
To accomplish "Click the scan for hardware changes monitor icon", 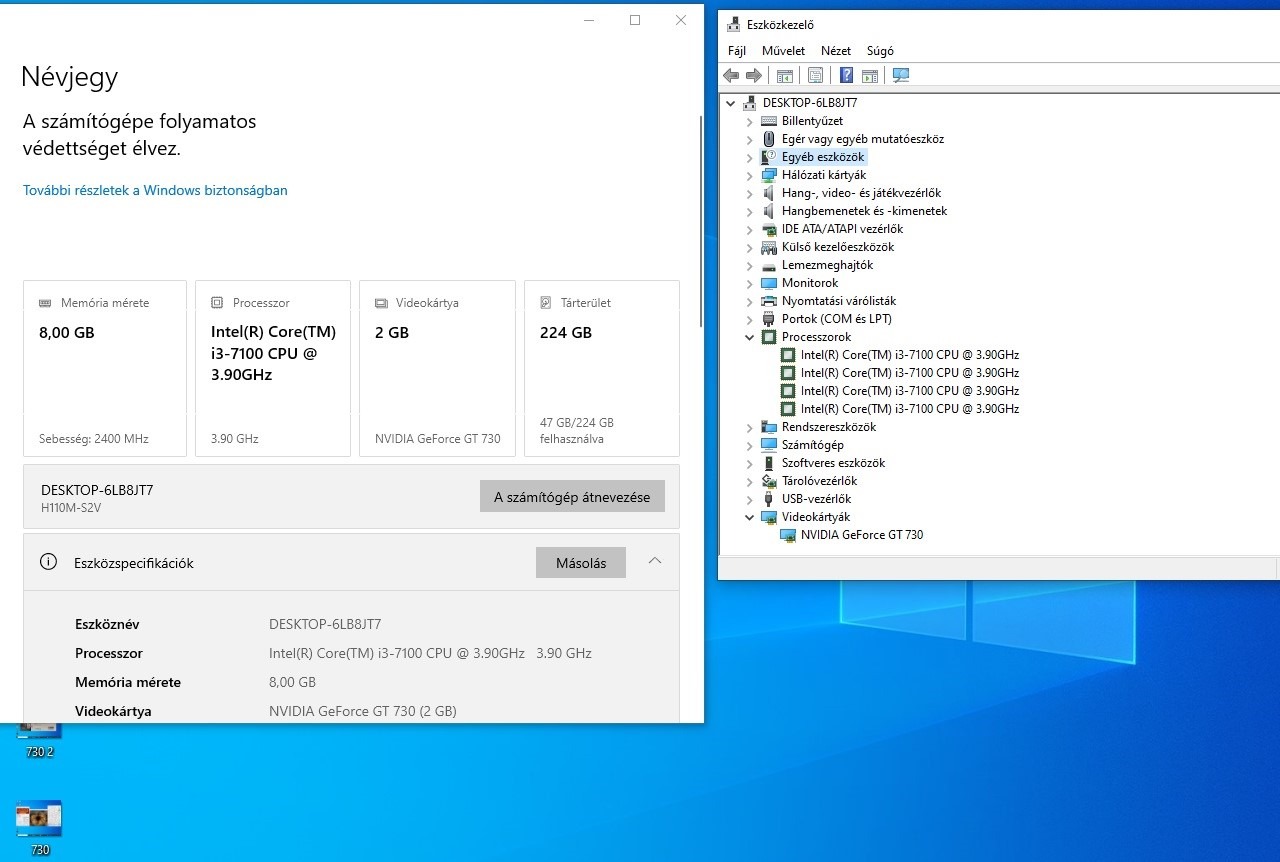I will pyautogui.click(x=901, y=76).
